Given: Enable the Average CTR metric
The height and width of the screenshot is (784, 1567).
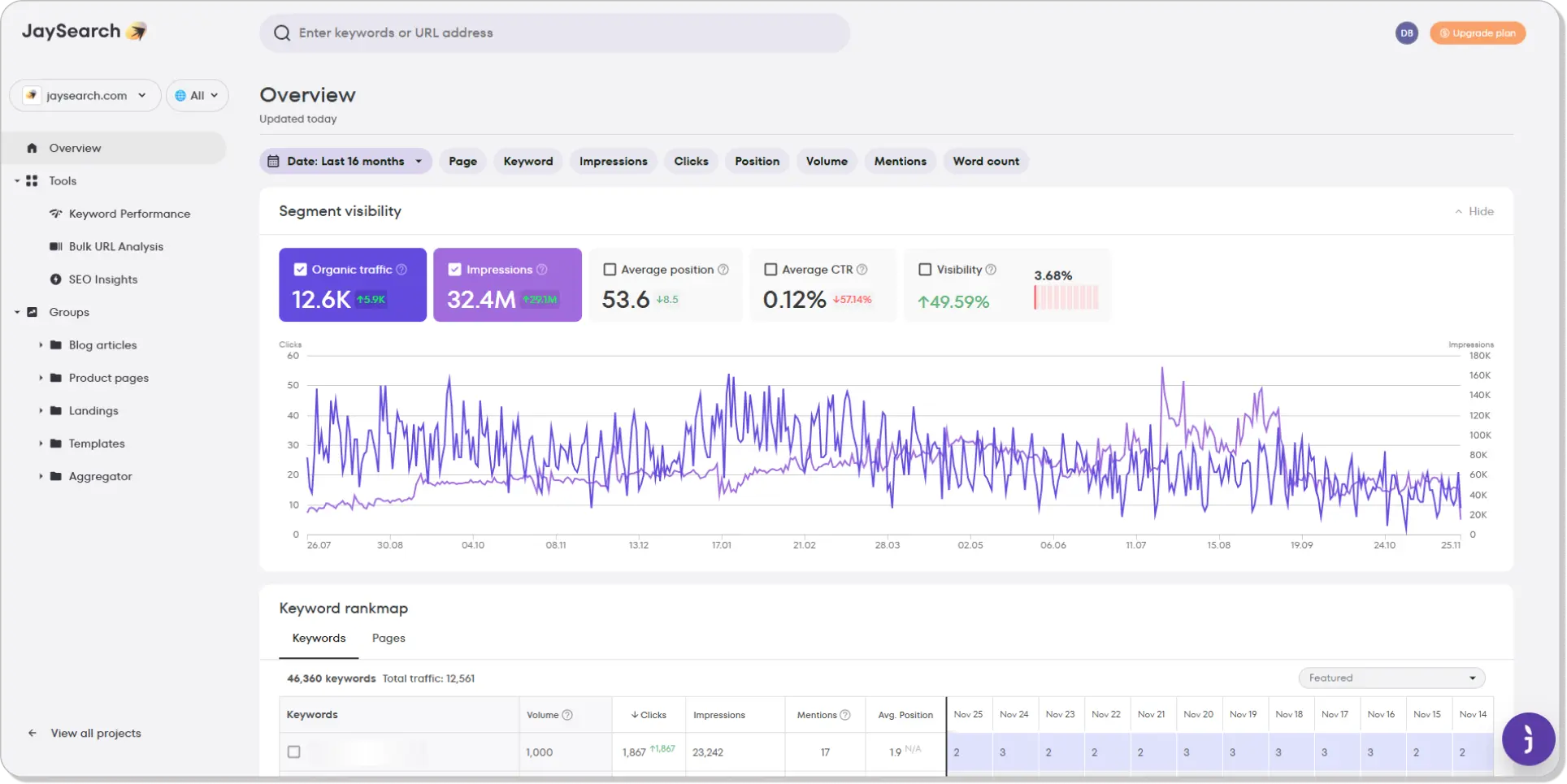Looking at the screenshot, I should pos(770,269).
